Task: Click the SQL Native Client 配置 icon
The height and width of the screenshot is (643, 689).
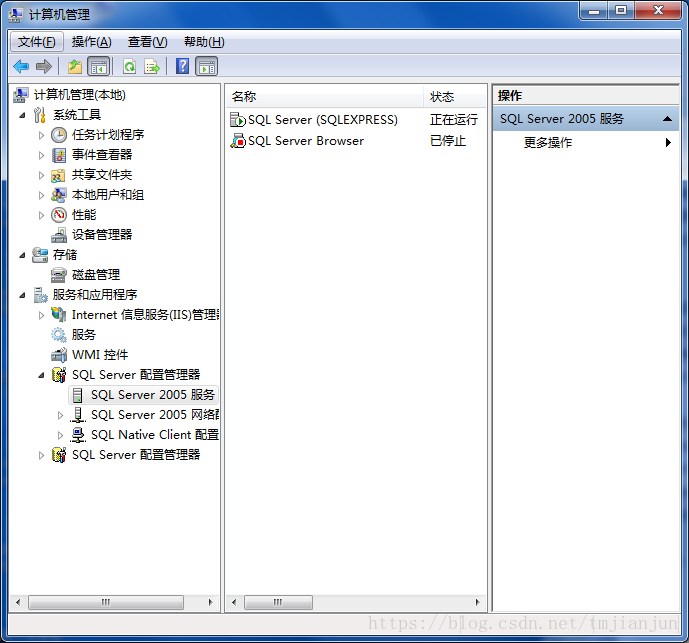Action: 78,435
